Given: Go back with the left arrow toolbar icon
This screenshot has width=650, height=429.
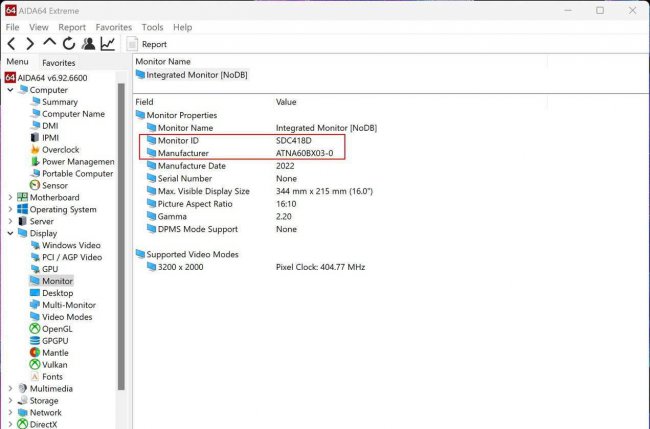Looking at the screenshot, I should click(x=12, y=44).
